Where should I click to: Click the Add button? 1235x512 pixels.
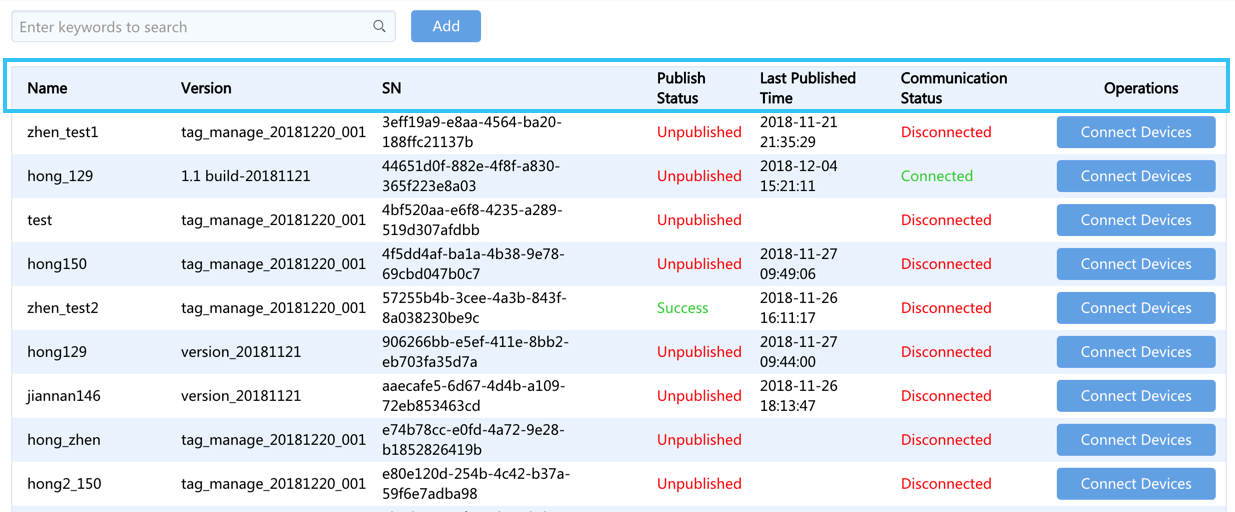(446, 26)
